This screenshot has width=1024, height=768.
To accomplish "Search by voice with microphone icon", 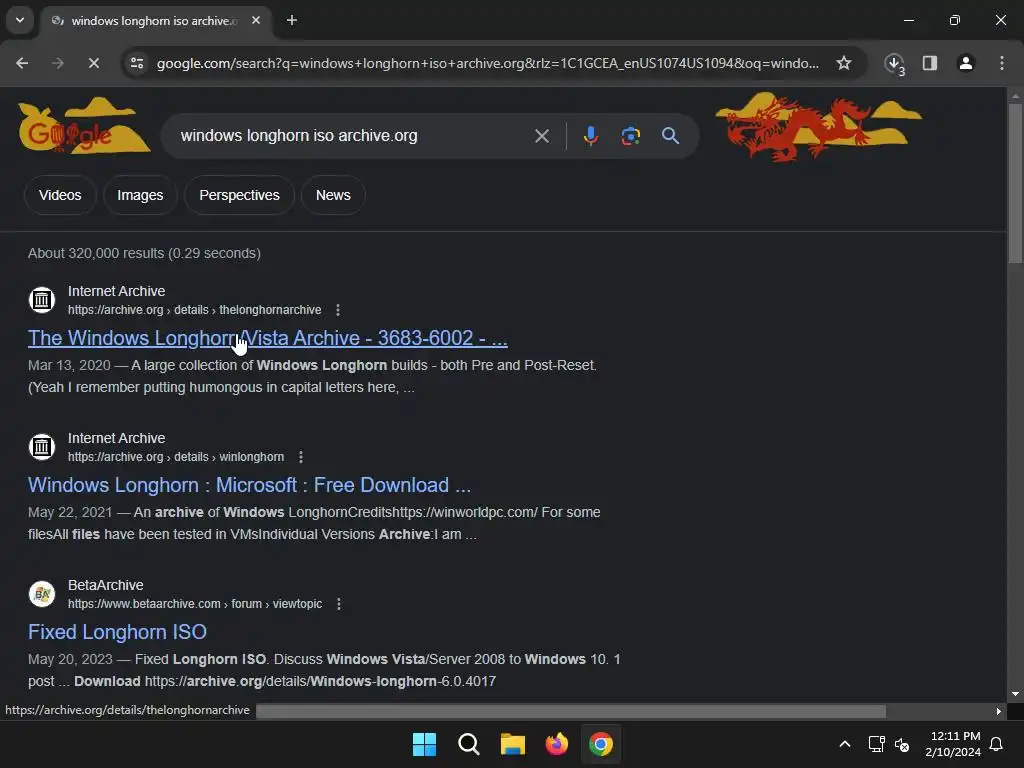I will 590,136.
